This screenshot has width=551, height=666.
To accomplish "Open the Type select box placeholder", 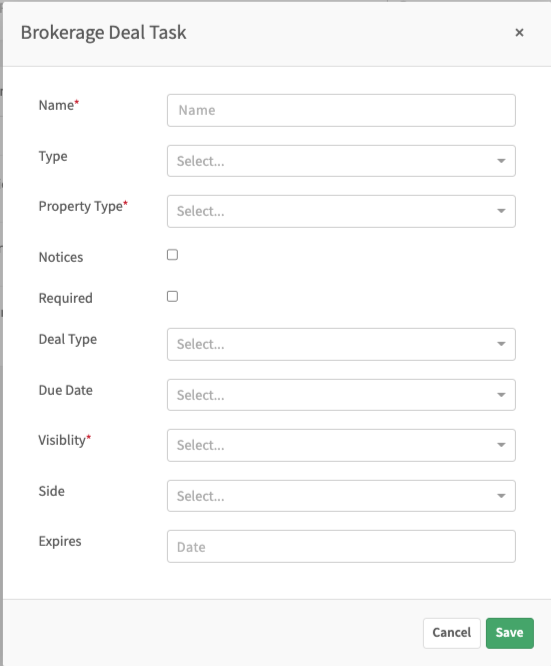I will pyautogui.click(x=201, y=161).
